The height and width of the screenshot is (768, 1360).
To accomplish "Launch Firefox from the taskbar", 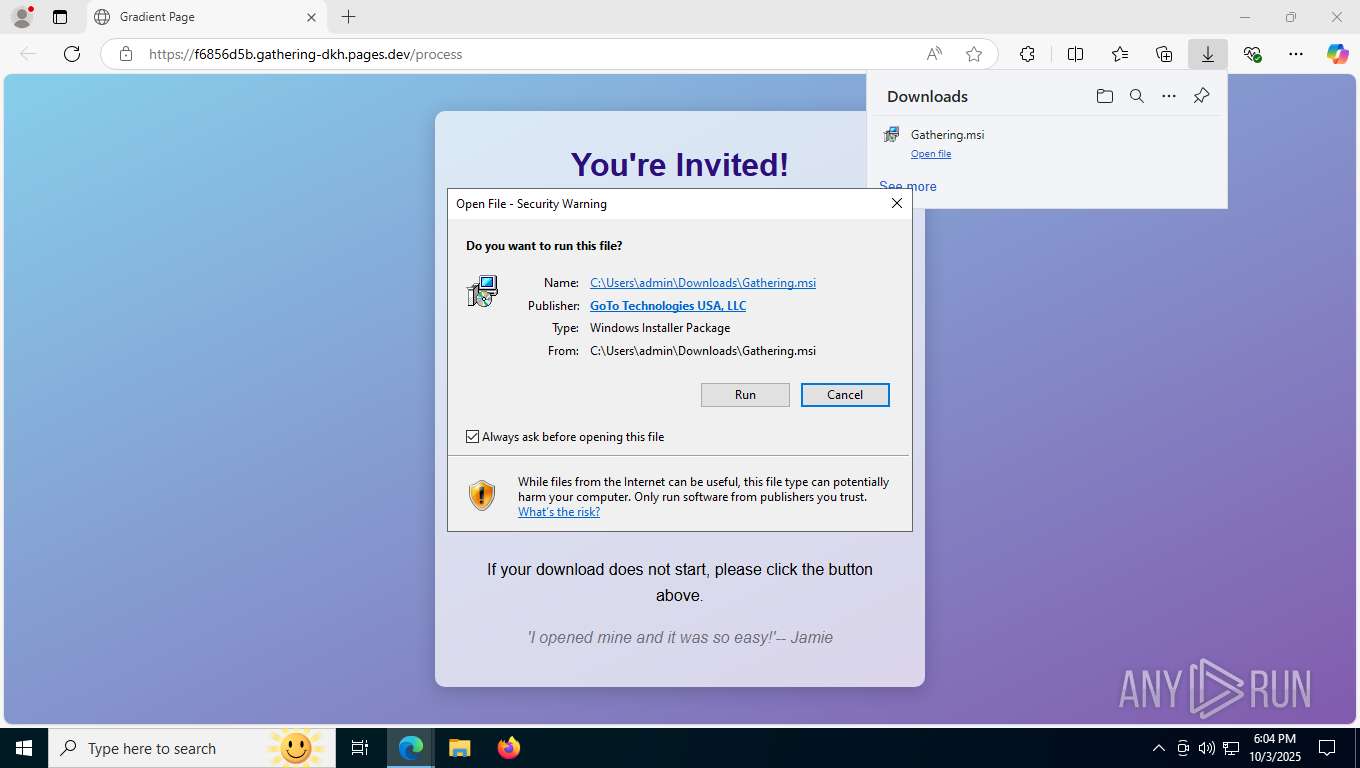I will click(509, 748).
